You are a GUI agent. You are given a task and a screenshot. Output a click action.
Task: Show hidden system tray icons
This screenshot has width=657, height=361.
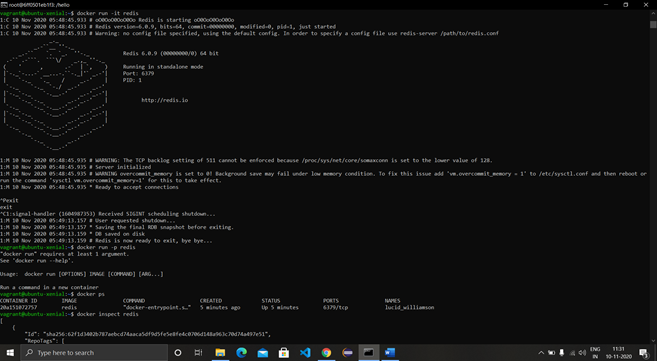(541, 353)
